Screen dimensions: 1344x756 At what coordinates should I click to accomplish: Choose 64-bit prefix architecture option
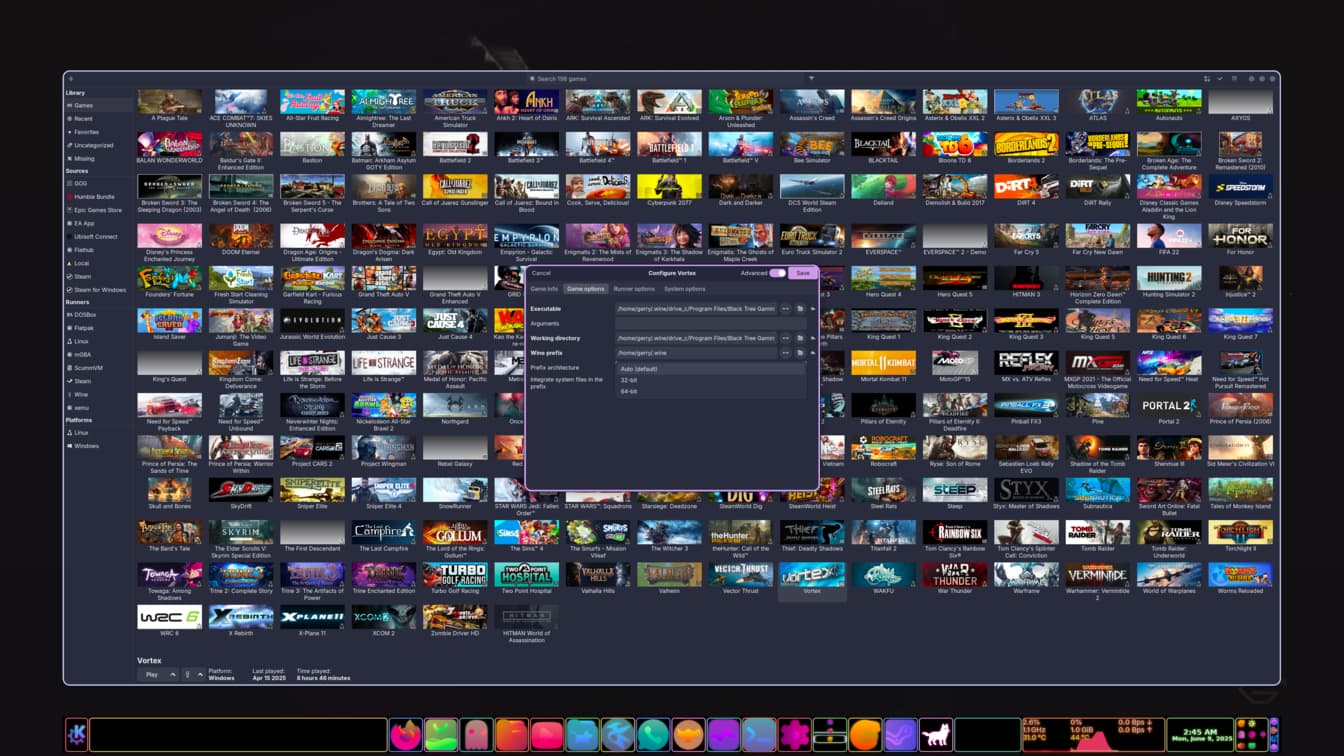(711, 391)
